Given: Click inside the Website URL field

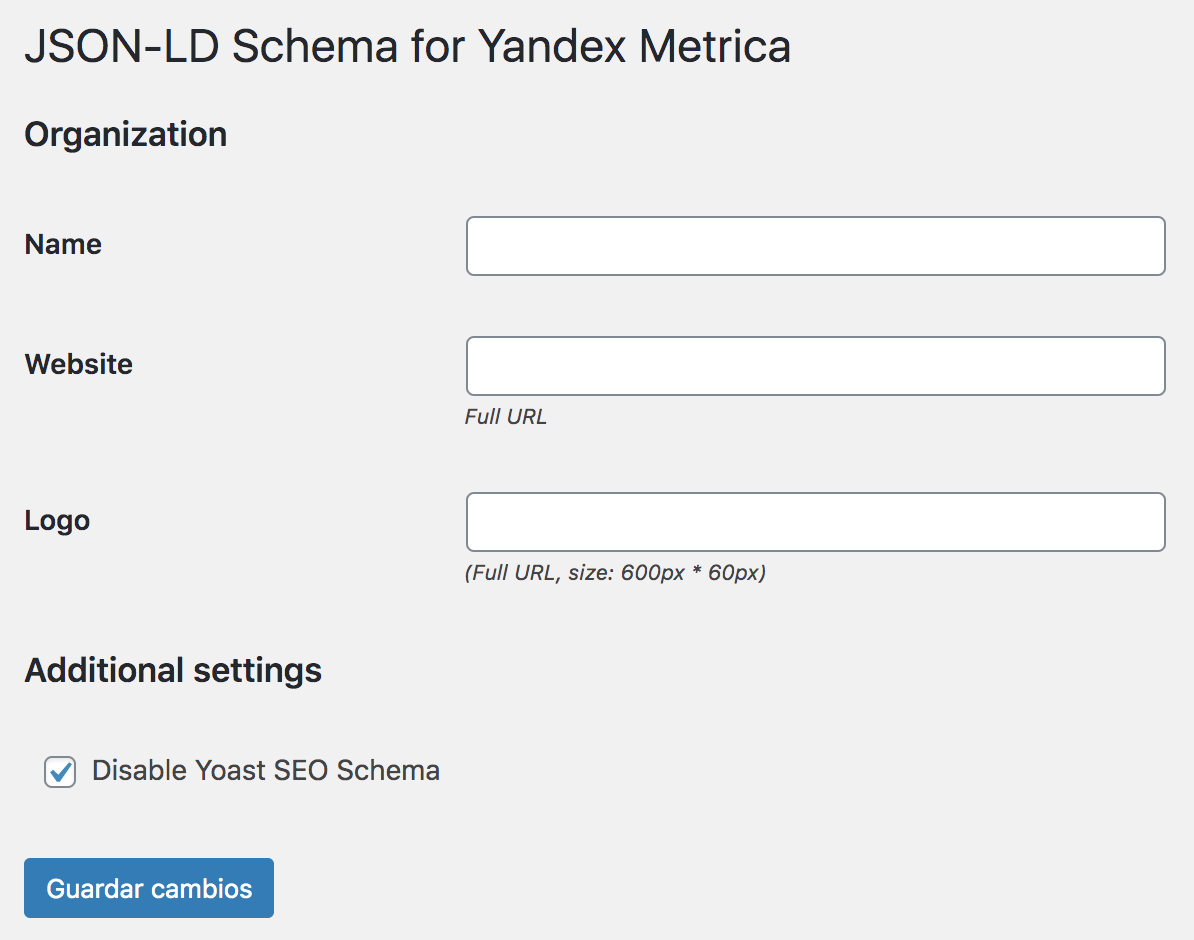Looking at the screenshot, I should [816, 366].
